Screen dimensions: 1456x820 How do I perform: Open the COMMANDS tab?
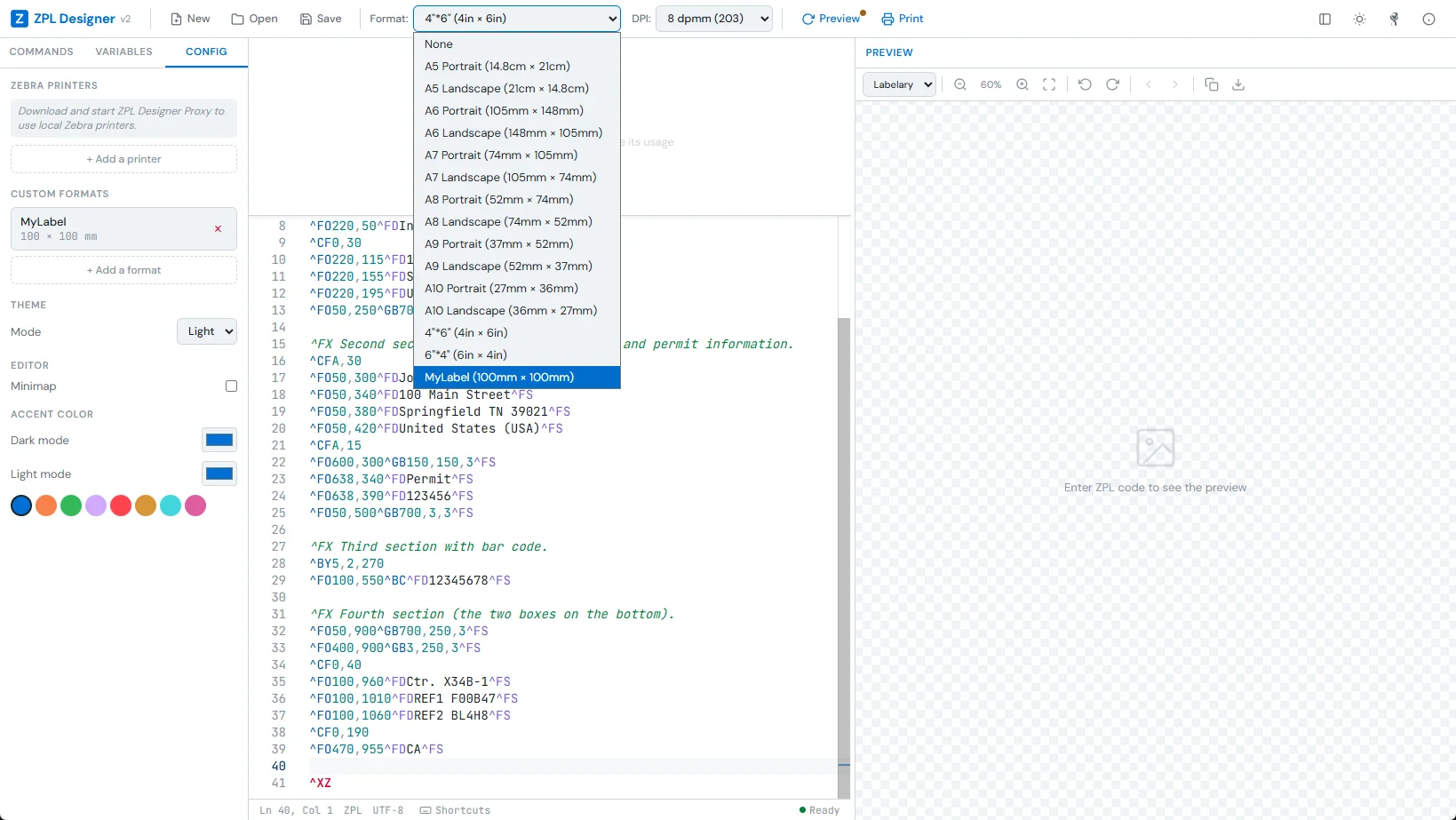pos(41,52)
